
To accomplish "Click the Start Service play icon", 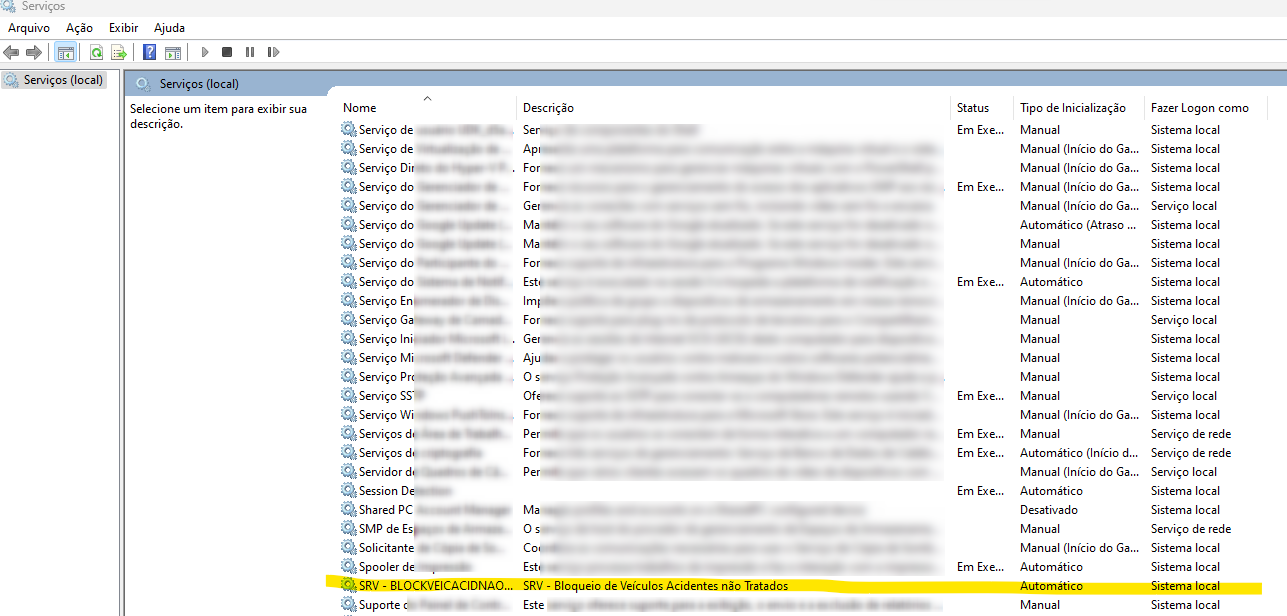I will pos(205,52).
